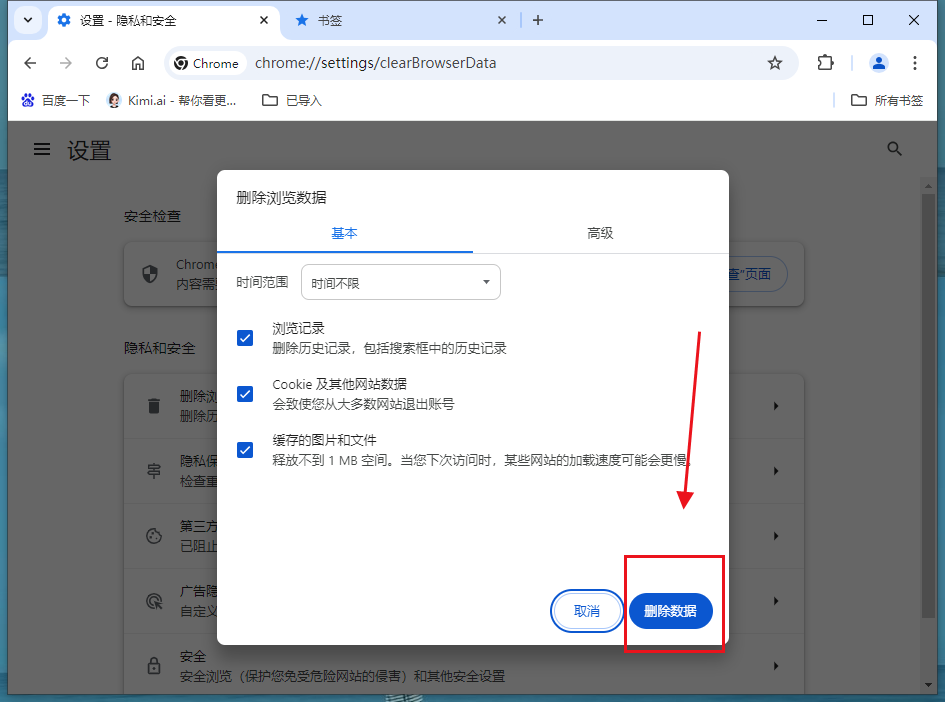
Task: Click the cookie icon for third-party row
Action: click(154, 536)
